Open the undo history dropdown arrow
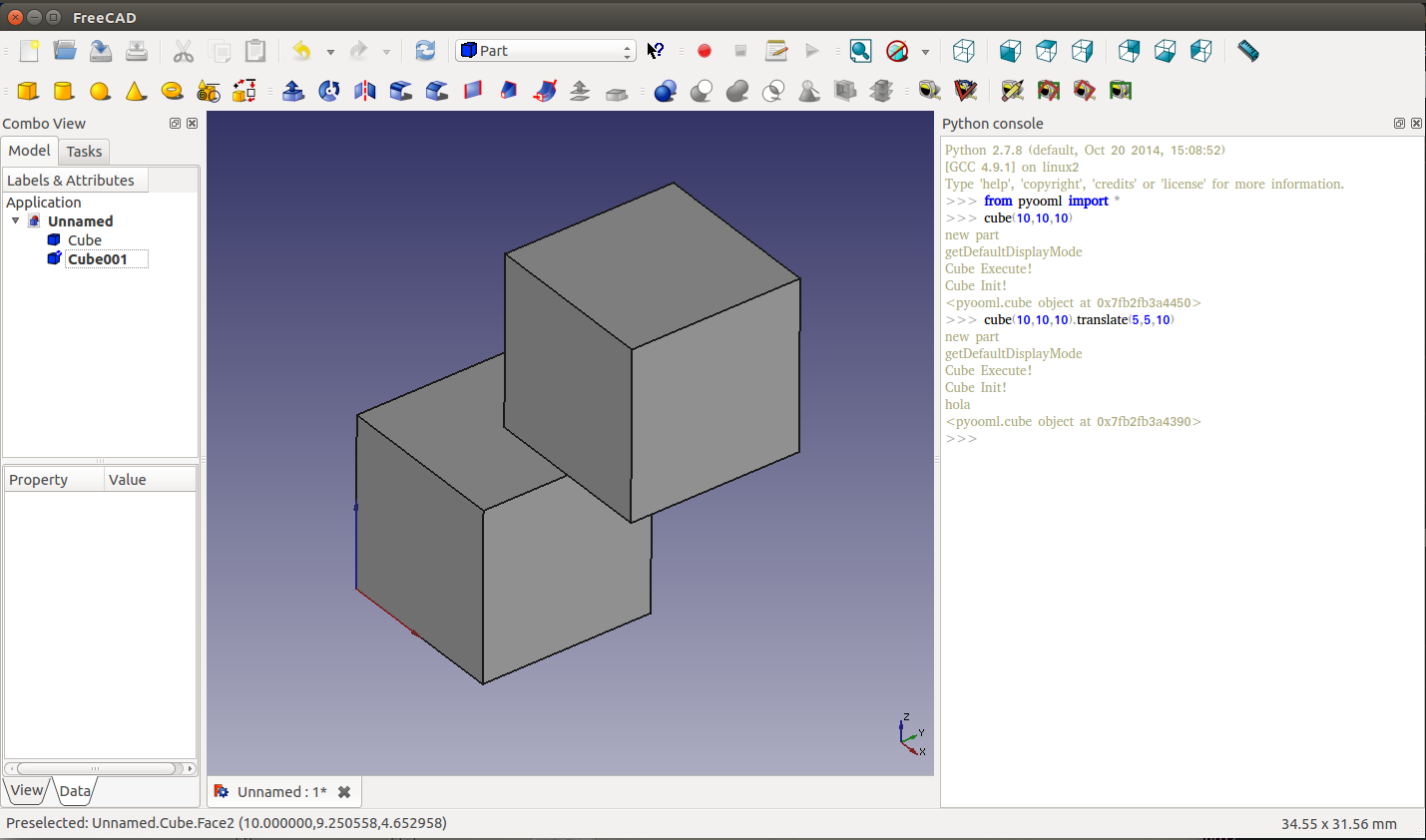1426x840 pixels. [330, 52]
